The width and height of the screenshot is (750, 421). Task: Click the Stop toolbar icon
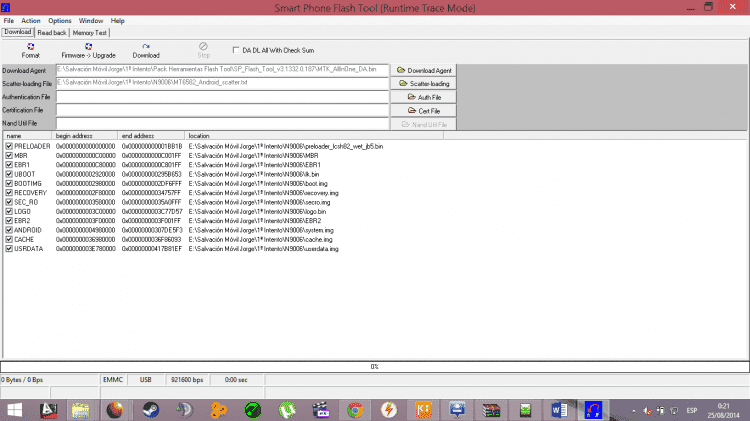tap(203, 50)
